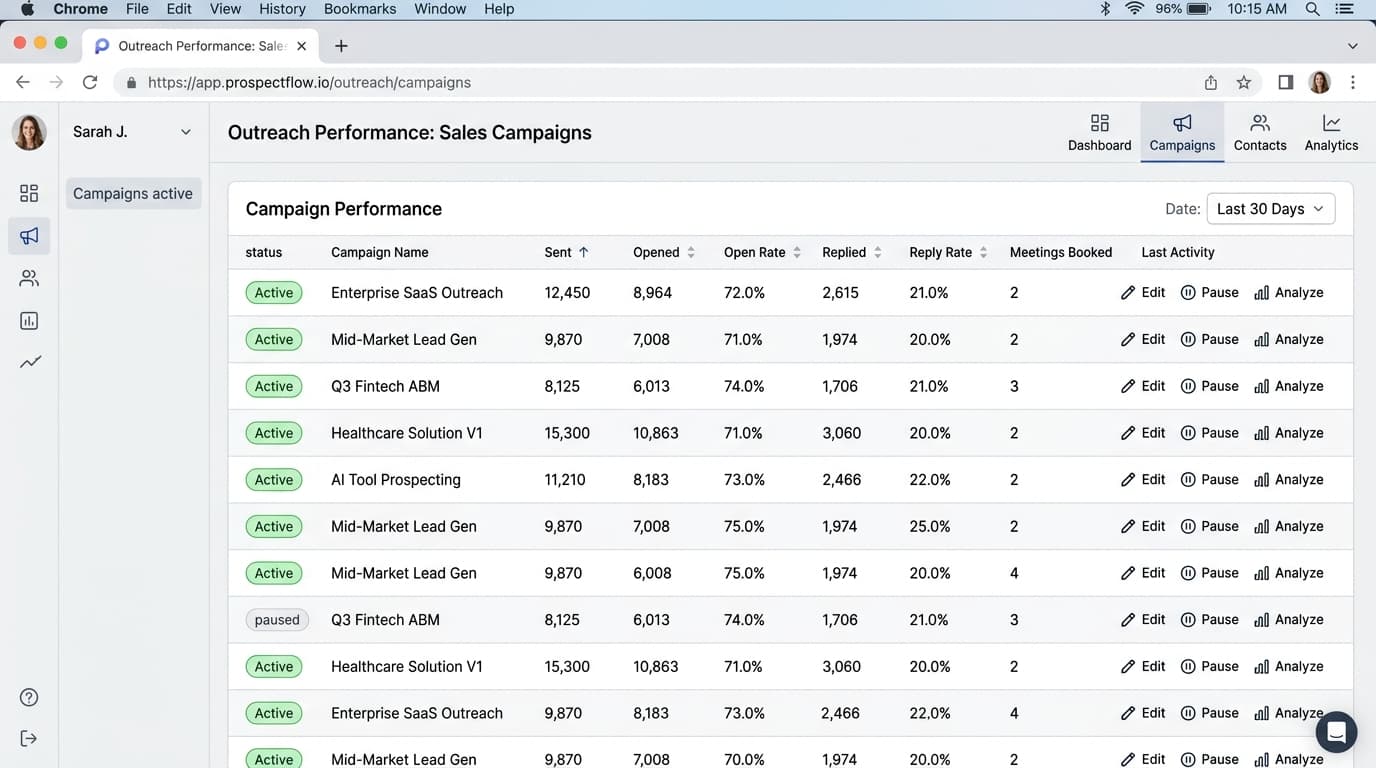Screen dimensions: 1376x768
Task: Click the 12,450 sent value
Action: point(567,293)
